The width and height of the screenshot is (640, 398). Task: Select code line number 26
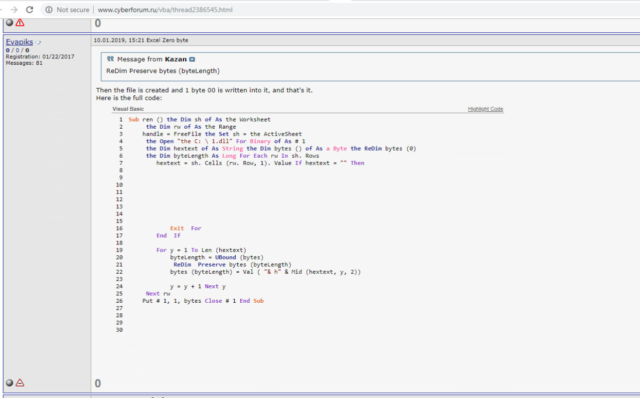pyautogui.click(x=119, y=301)
